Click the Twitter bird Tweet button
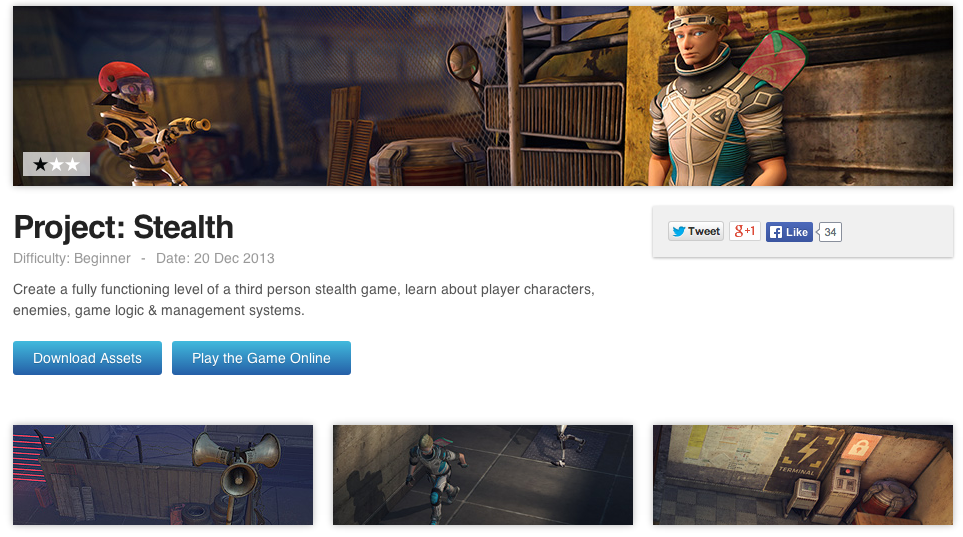963x537 pixels. (x=695, y=231)
